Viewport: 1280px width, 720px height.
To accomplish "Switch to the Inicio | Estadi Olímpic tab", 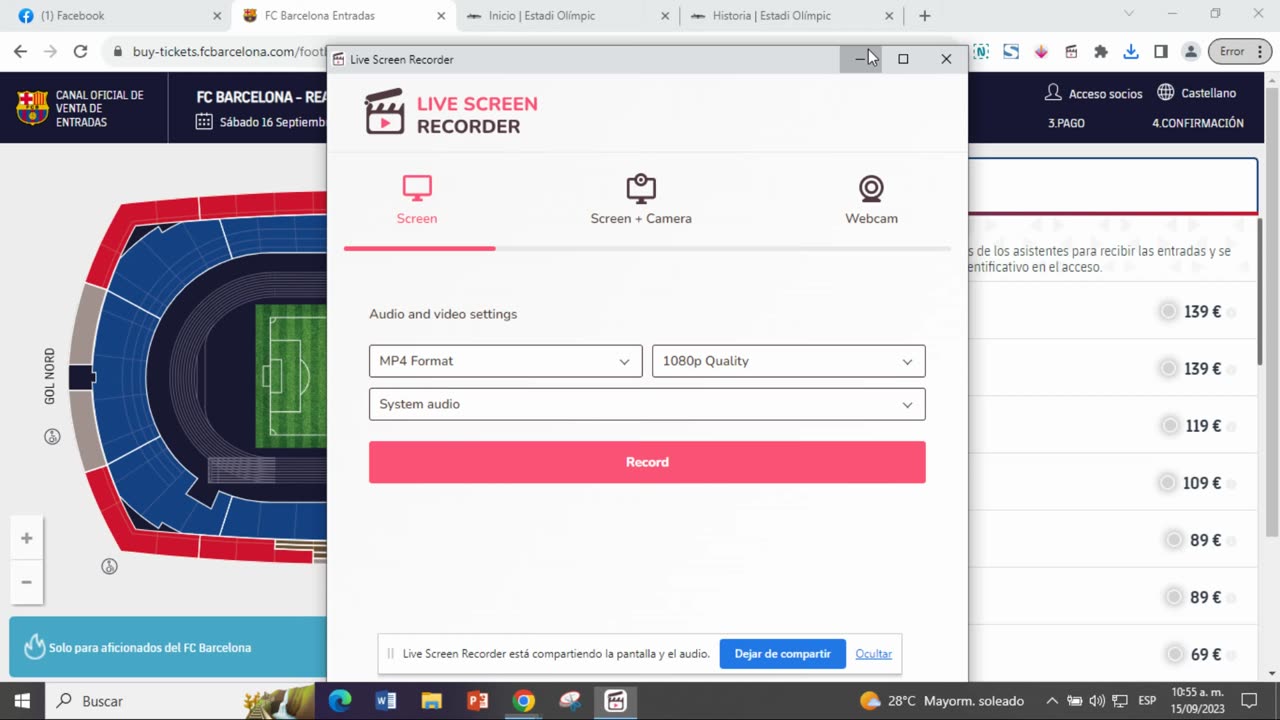I will click(568, 16).
